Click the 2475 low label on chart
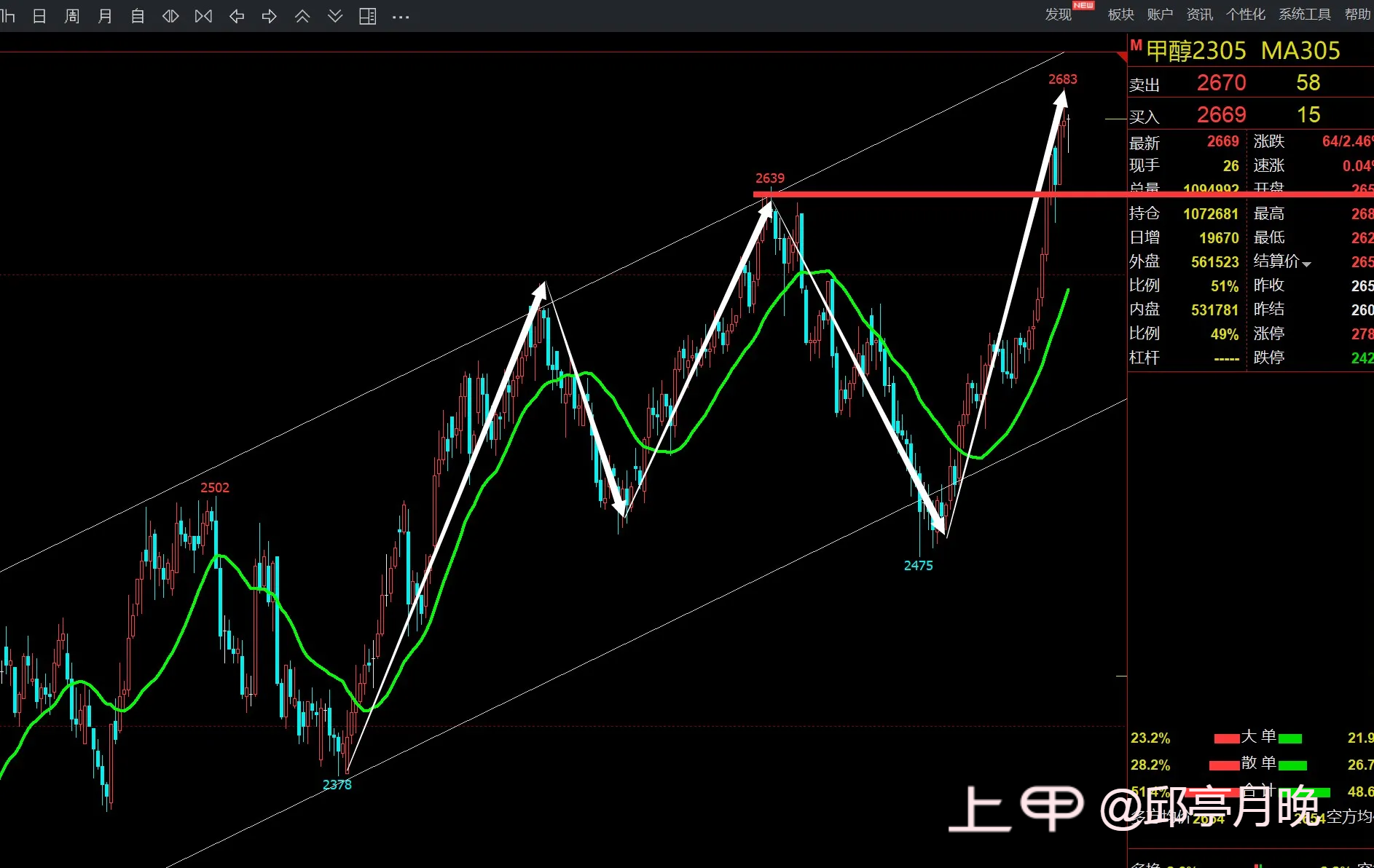The height and width of the screenshot is (868, 1374). tap(918, 566)
